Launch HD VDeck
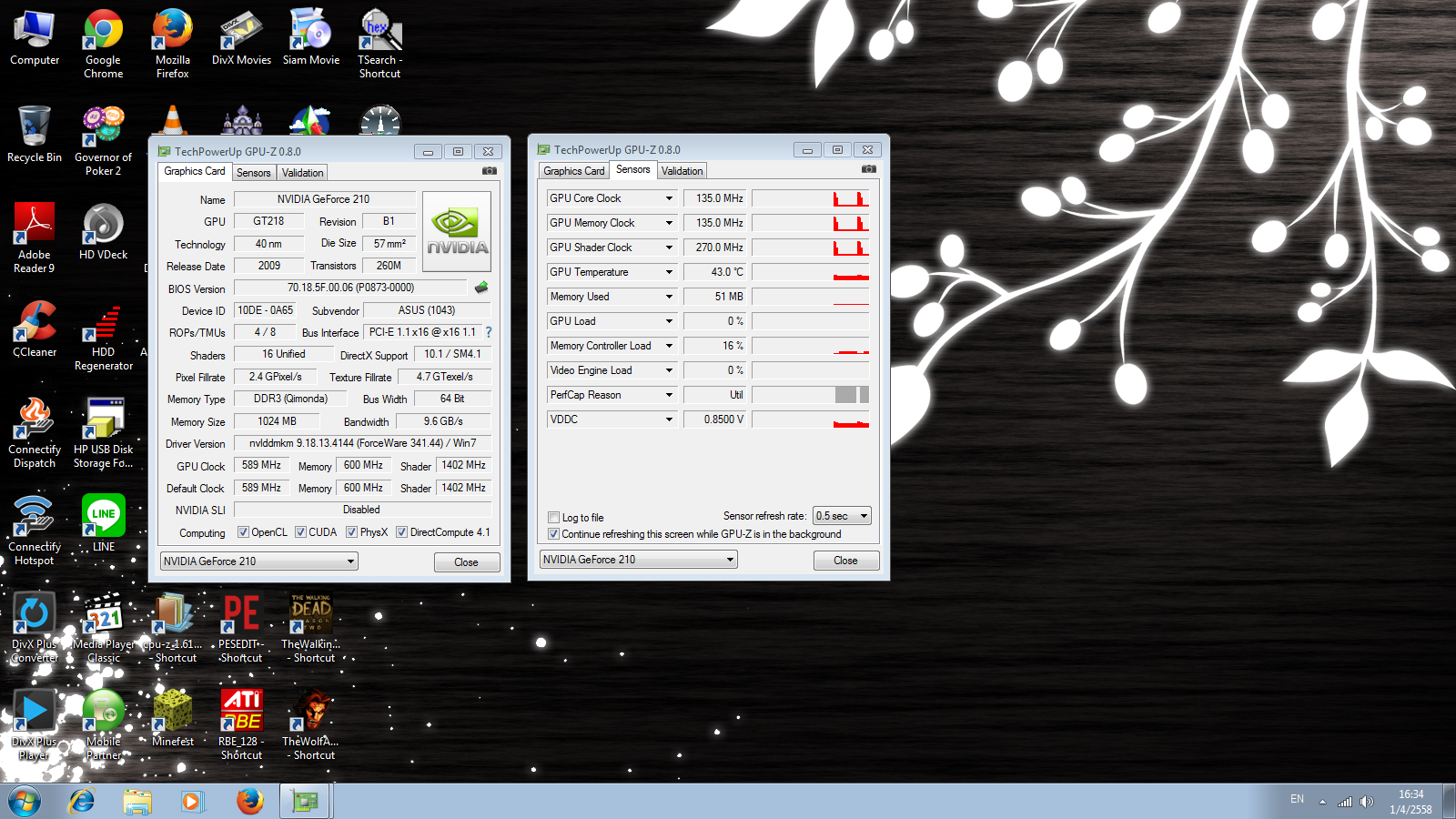The width and height of the screenshot is (1456, 819). coord(104,232)
